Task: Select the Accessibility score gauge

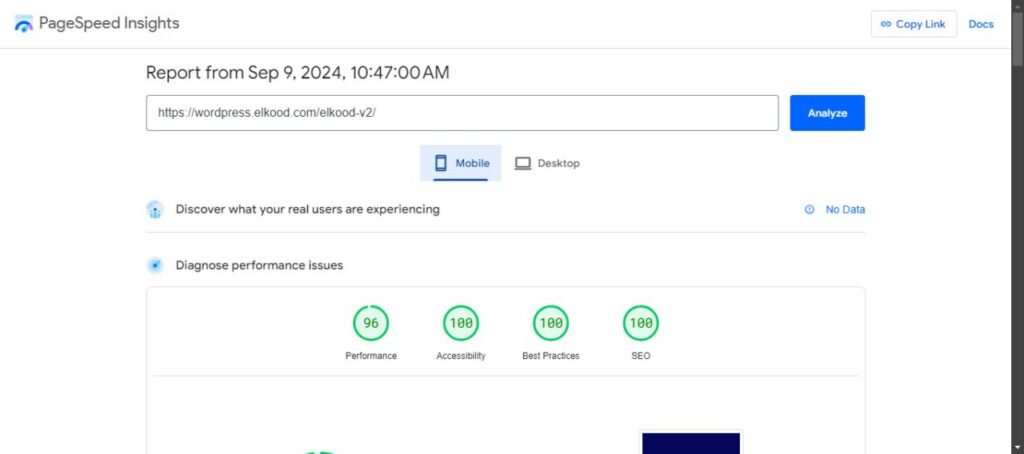Action: click(461, 323)
